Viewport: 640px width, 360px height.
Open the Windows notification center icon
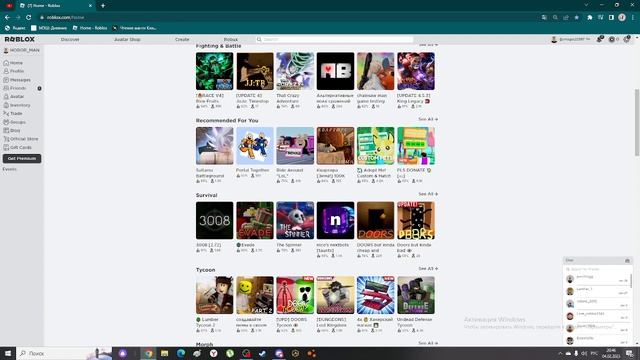click(630, 353)
